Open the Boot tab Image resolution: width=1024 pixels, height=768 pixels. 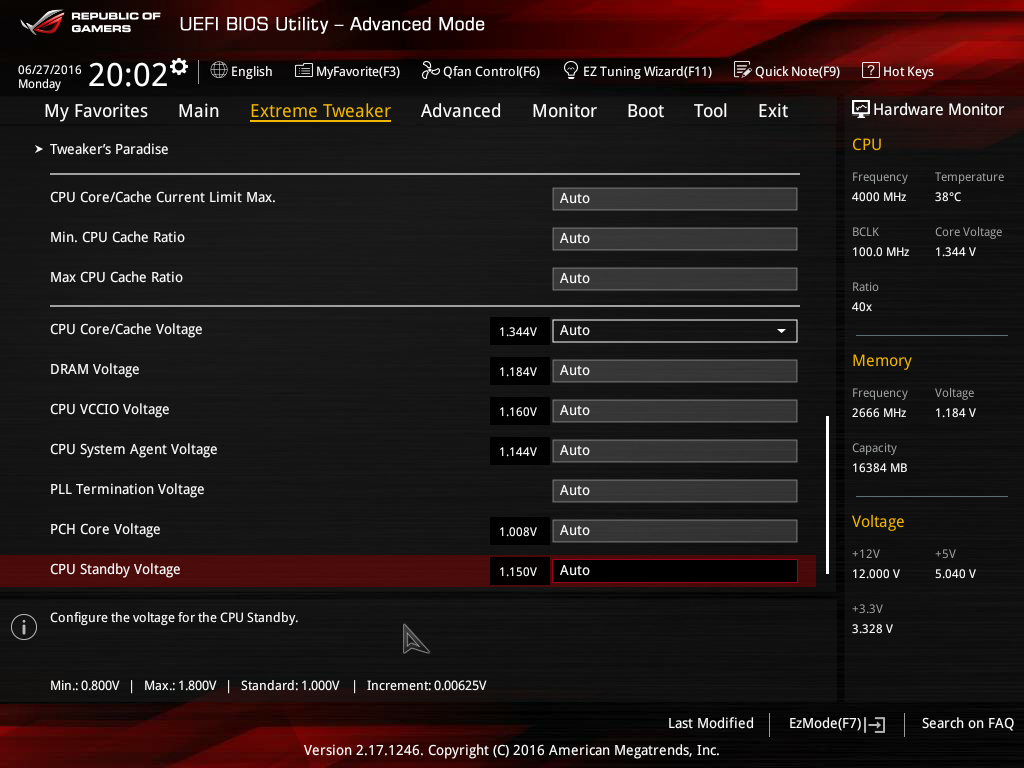645,111
